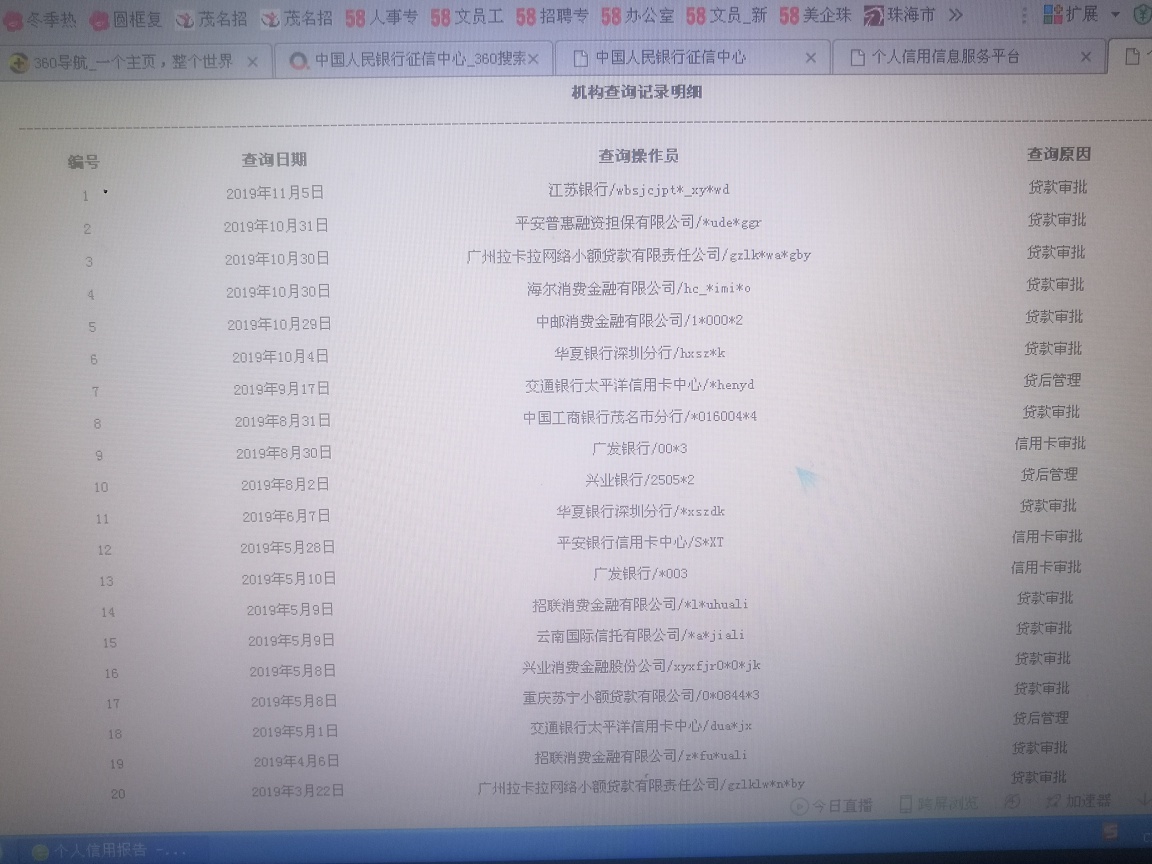Close the 360导航_一个主页，整个世界 tab
Viewport: 1152px width, 864px height.
click(253, 62)
